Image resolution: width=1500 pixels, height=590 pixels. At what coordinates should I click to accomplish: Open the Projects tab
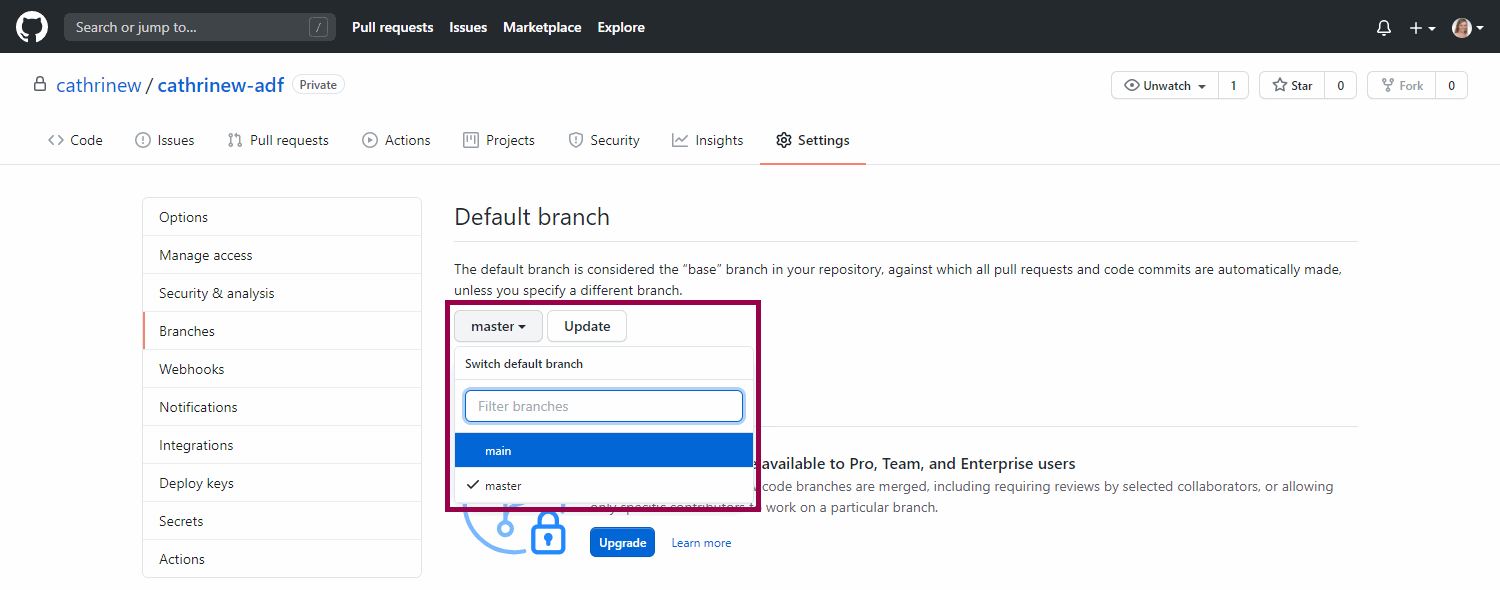499,140
